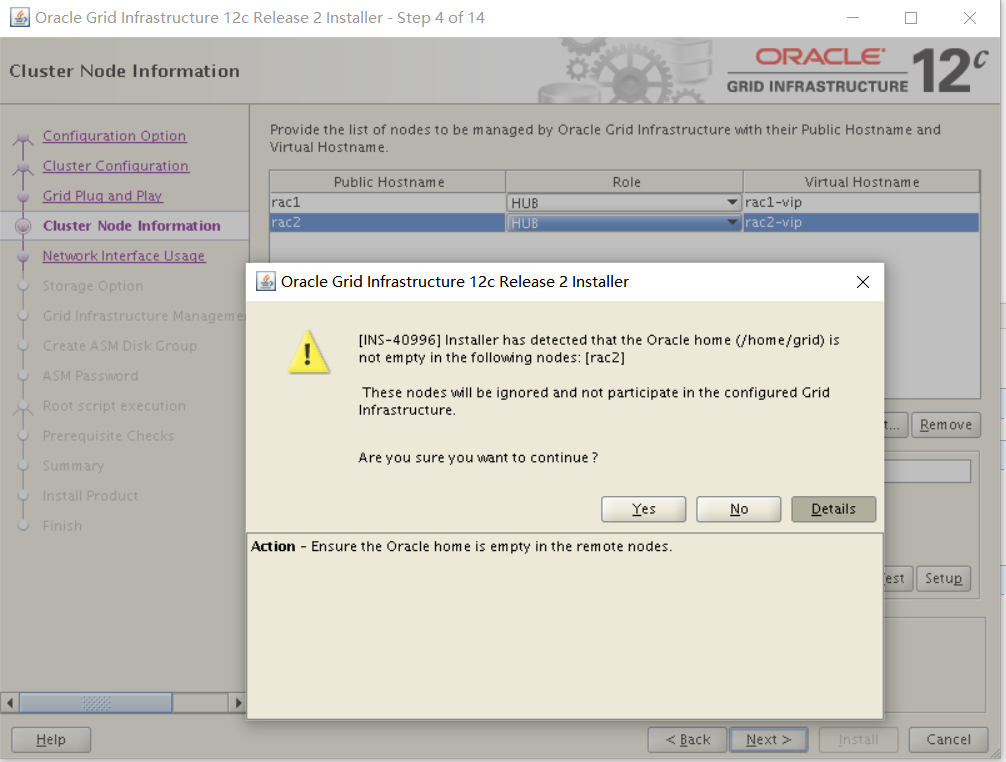Screen dimensions: 1006x762
Task: Click the sidebar horizontal scrollbar right arrow
Action: click(238, 702)
